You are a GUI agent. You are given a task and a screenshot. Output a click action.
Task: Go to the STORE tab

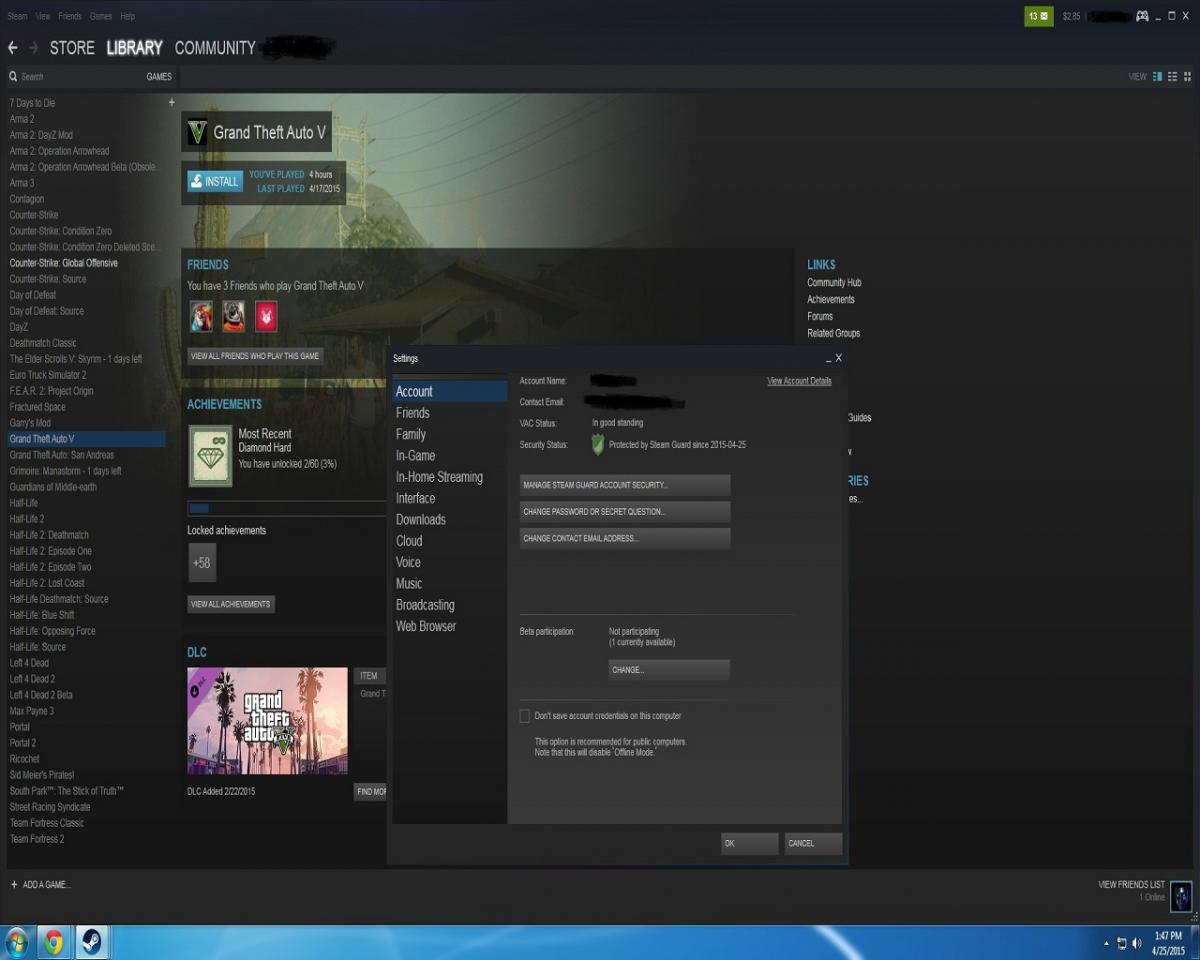[x=72, y=48]
